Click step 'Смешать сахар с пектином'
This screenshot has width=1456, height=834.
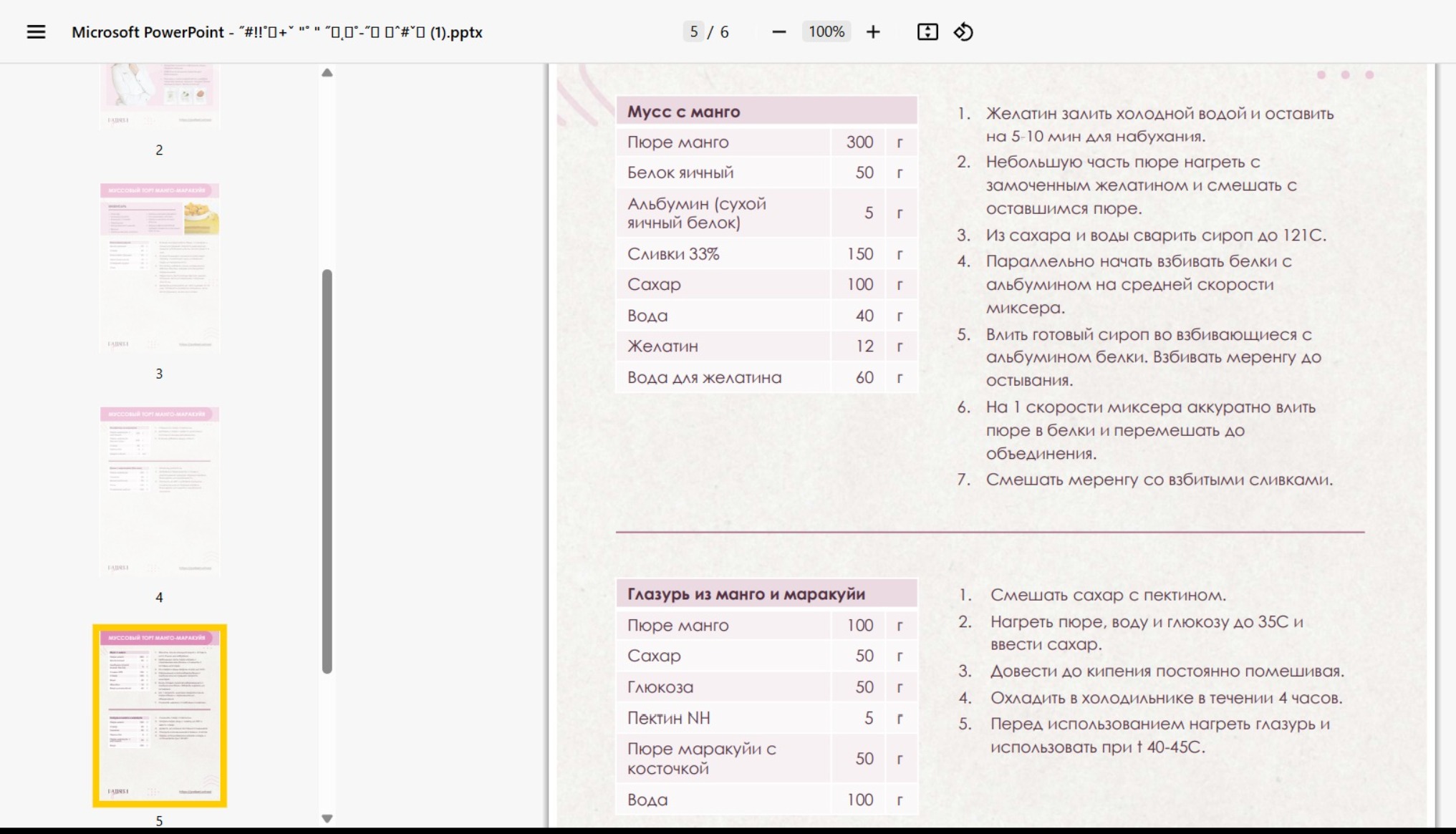[1108, 595]
